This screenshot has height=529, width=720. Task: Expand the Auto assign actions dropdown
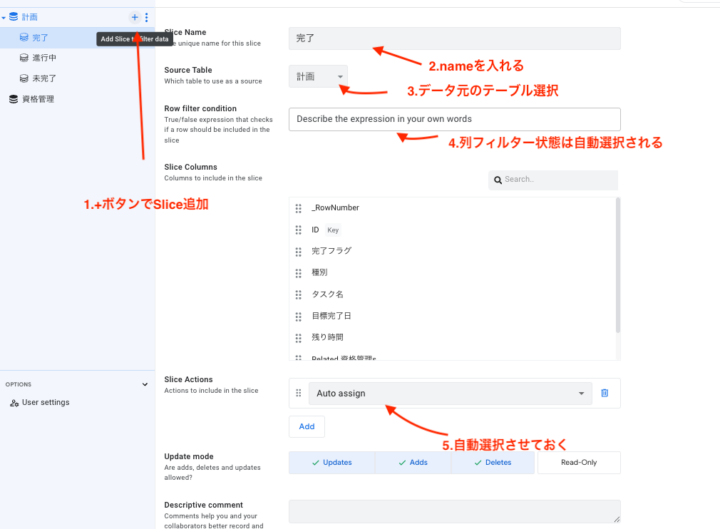click(581, 394)
